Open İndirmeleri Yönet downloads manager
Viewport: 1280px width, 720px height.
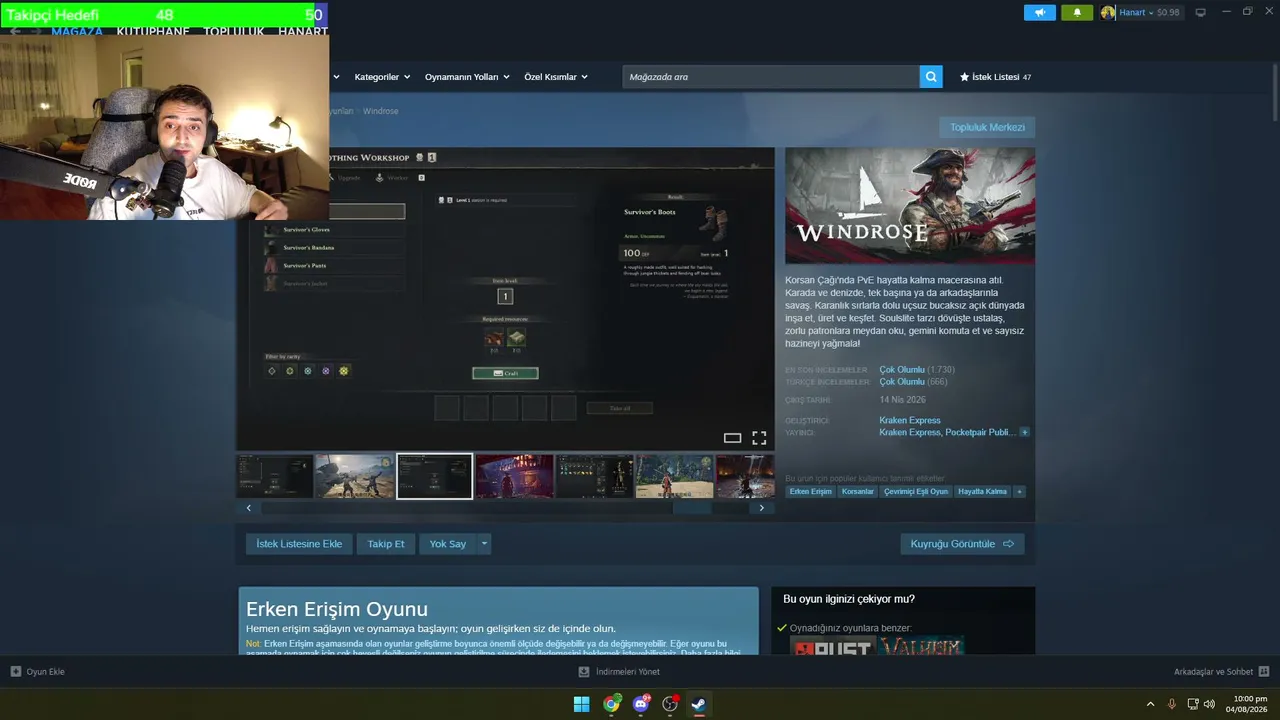628,672
